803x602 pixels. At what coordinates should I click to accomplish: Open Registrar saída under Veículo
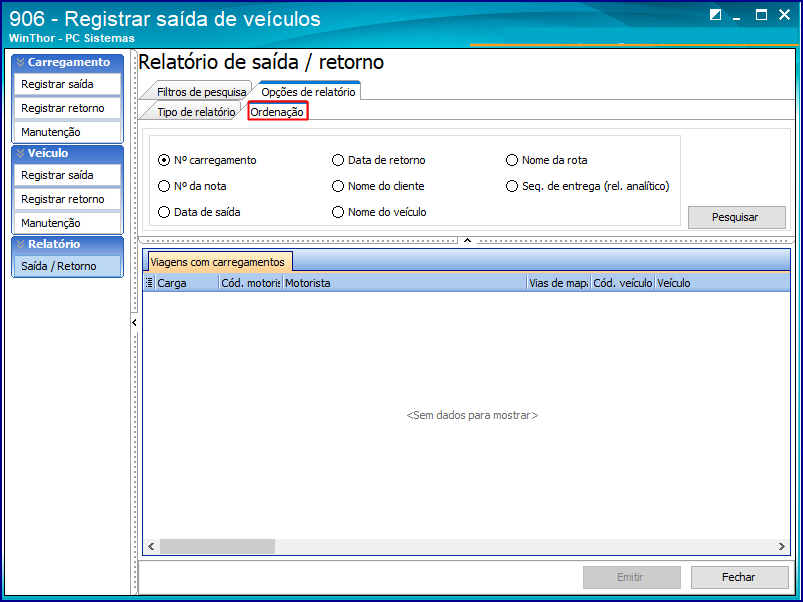pos(67,176)
